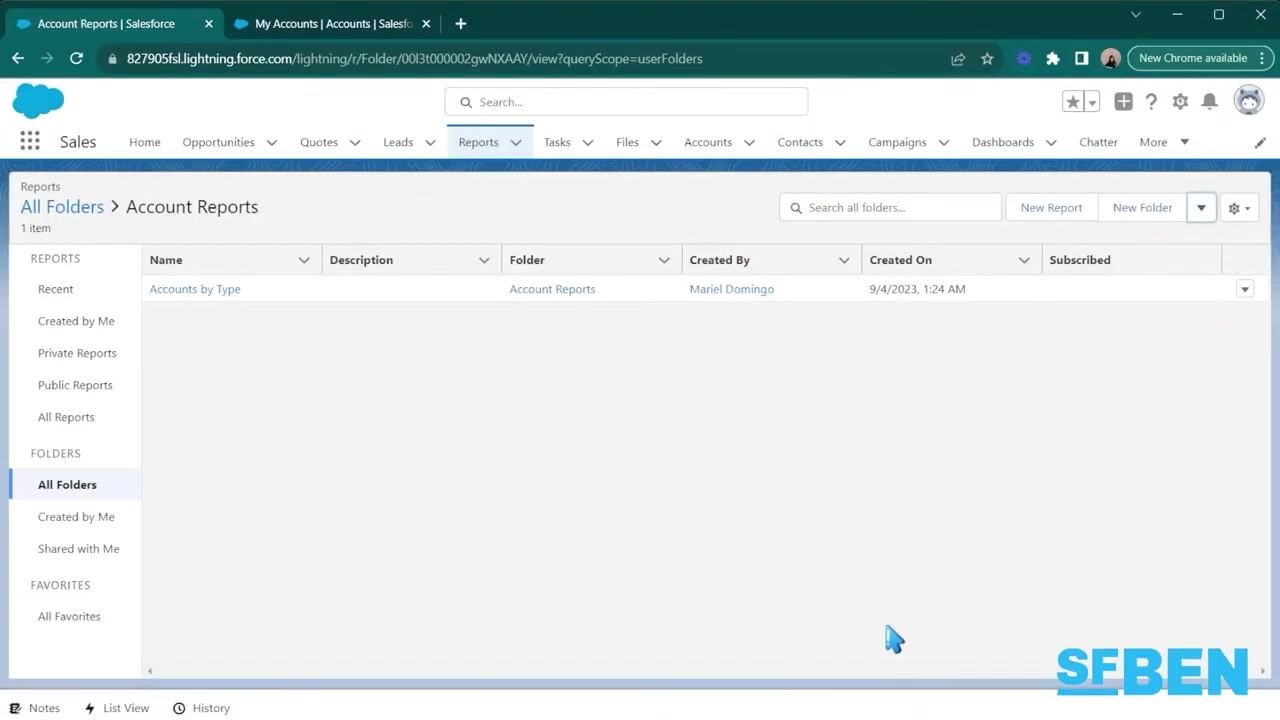1280x720 pixels.
Task: Open the notifications bell
Action: tap(1209, 102)
